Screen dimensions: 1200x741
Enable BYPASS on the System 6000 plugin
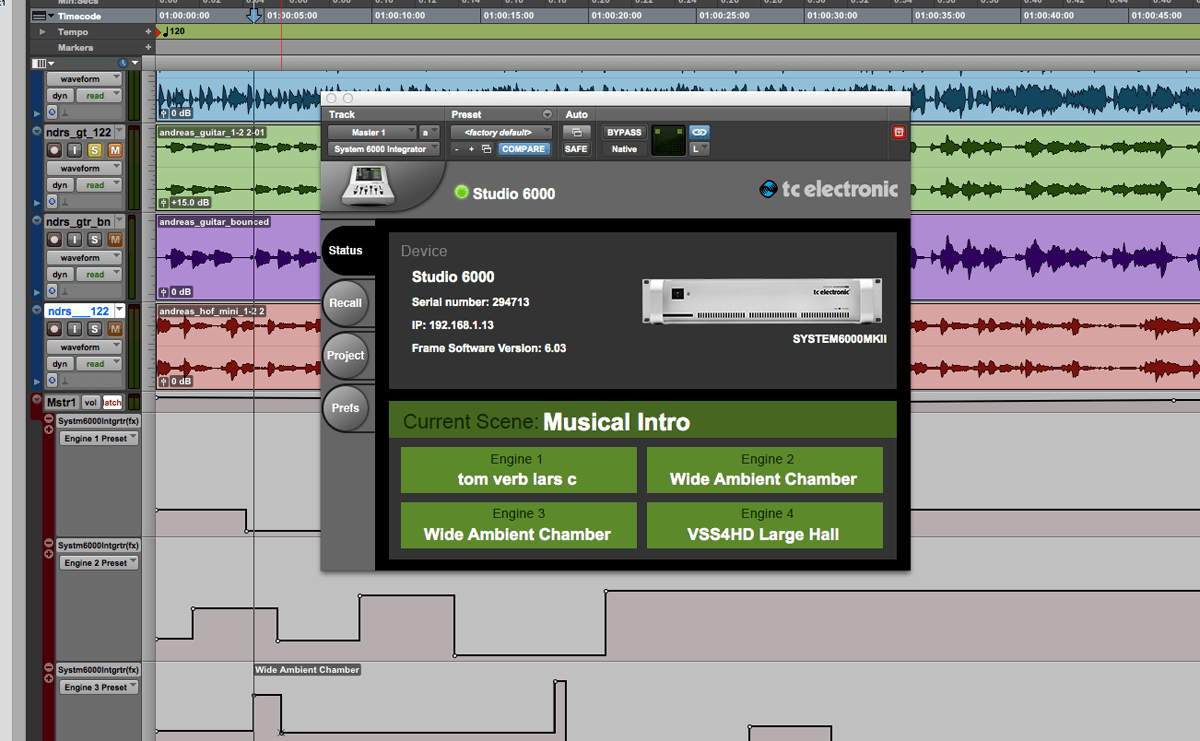tap(624, 132)
